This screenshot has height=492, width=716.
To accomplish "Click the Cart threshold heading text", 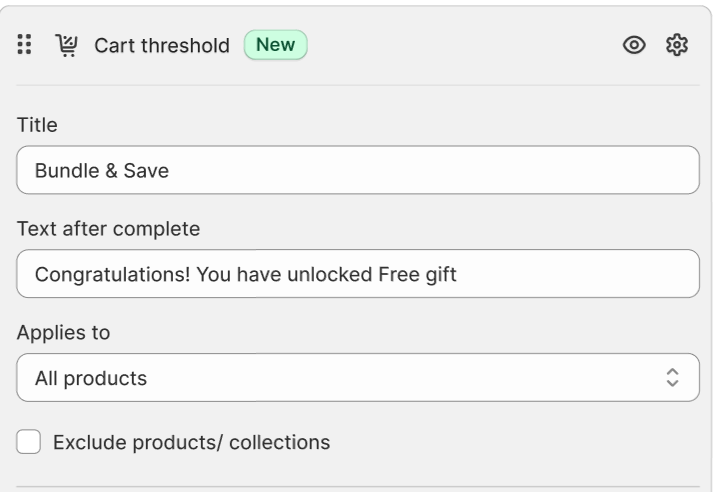I will (161, 46).
